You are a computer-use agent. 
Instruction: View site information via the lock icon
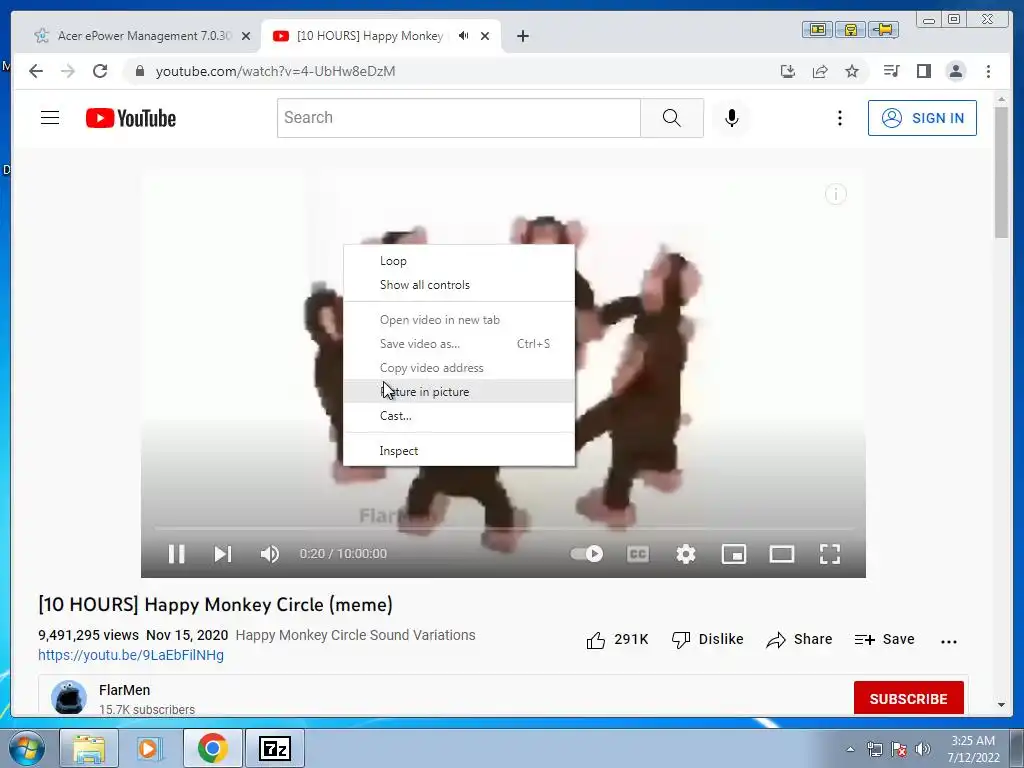pos(139,71)
